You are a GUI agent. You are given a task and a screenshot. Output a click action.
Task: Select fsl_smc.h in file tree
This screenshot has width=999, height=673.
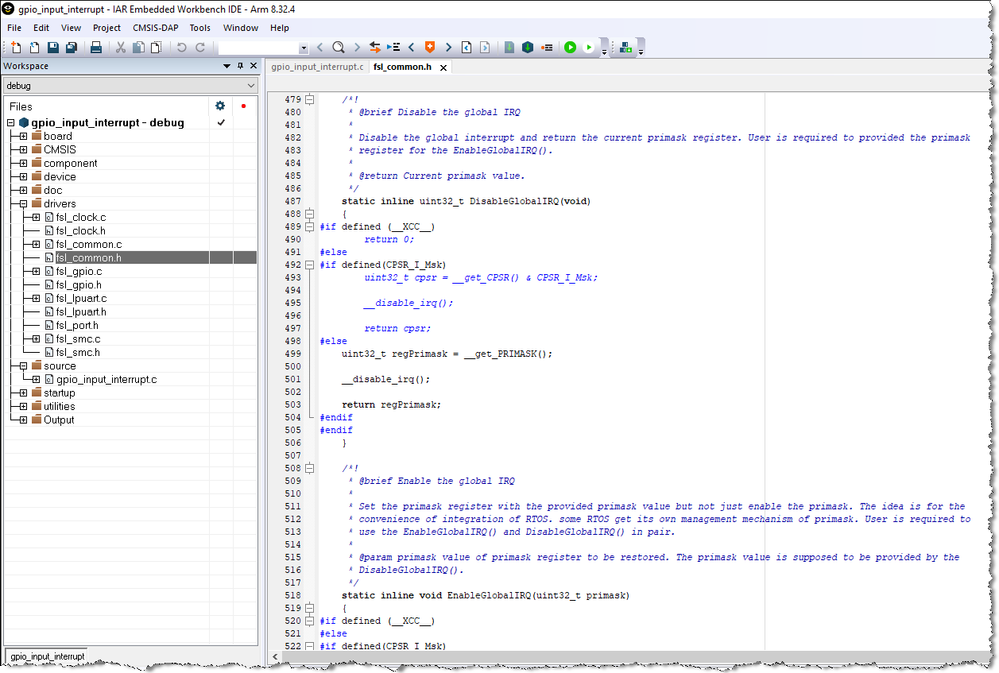pyautogui.click(x=78, y=352)
